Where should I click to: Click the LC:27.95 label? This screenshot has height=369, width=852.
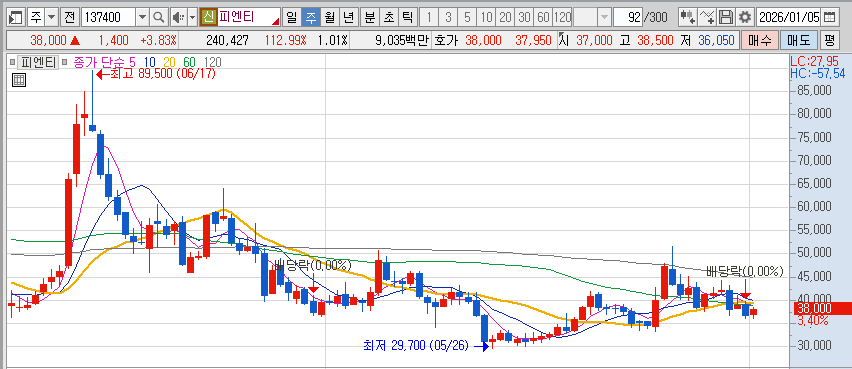point(815,61)
